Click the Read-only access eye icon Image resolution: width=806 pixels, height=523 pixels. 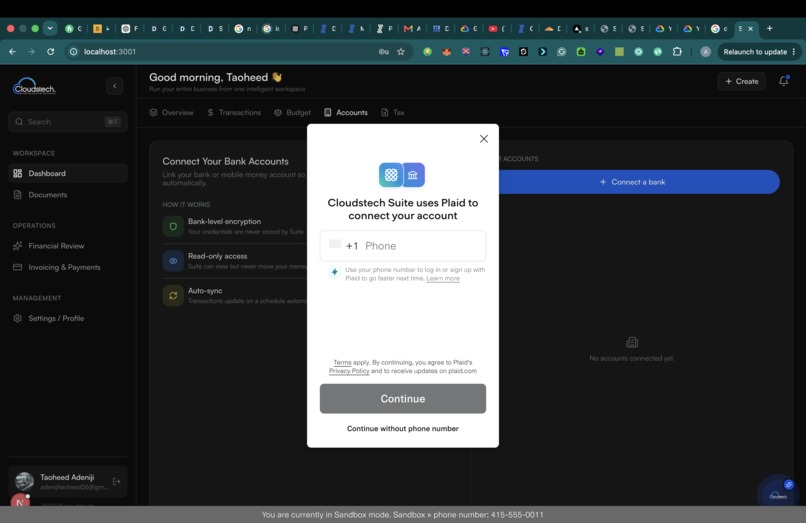click(x=173, y=261)
